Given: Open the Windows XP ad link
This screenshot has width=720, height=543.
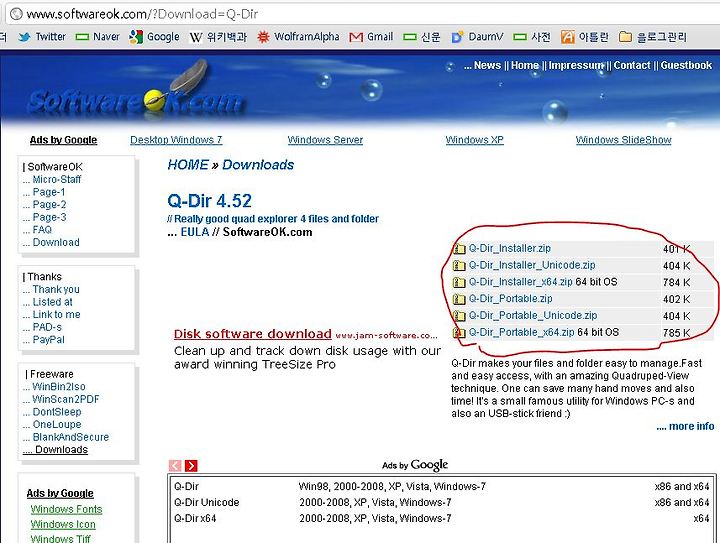Looking at the screenshot, I should coord(474,140).
